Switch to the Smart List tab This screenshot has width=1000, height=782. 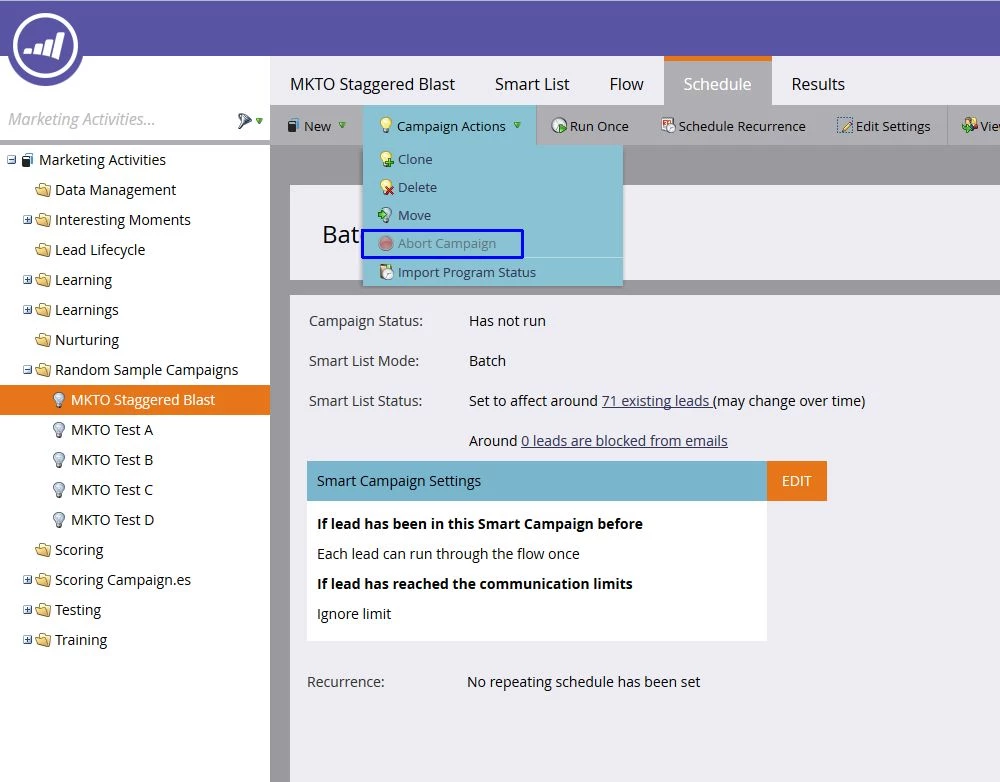(x=532, y=84)
